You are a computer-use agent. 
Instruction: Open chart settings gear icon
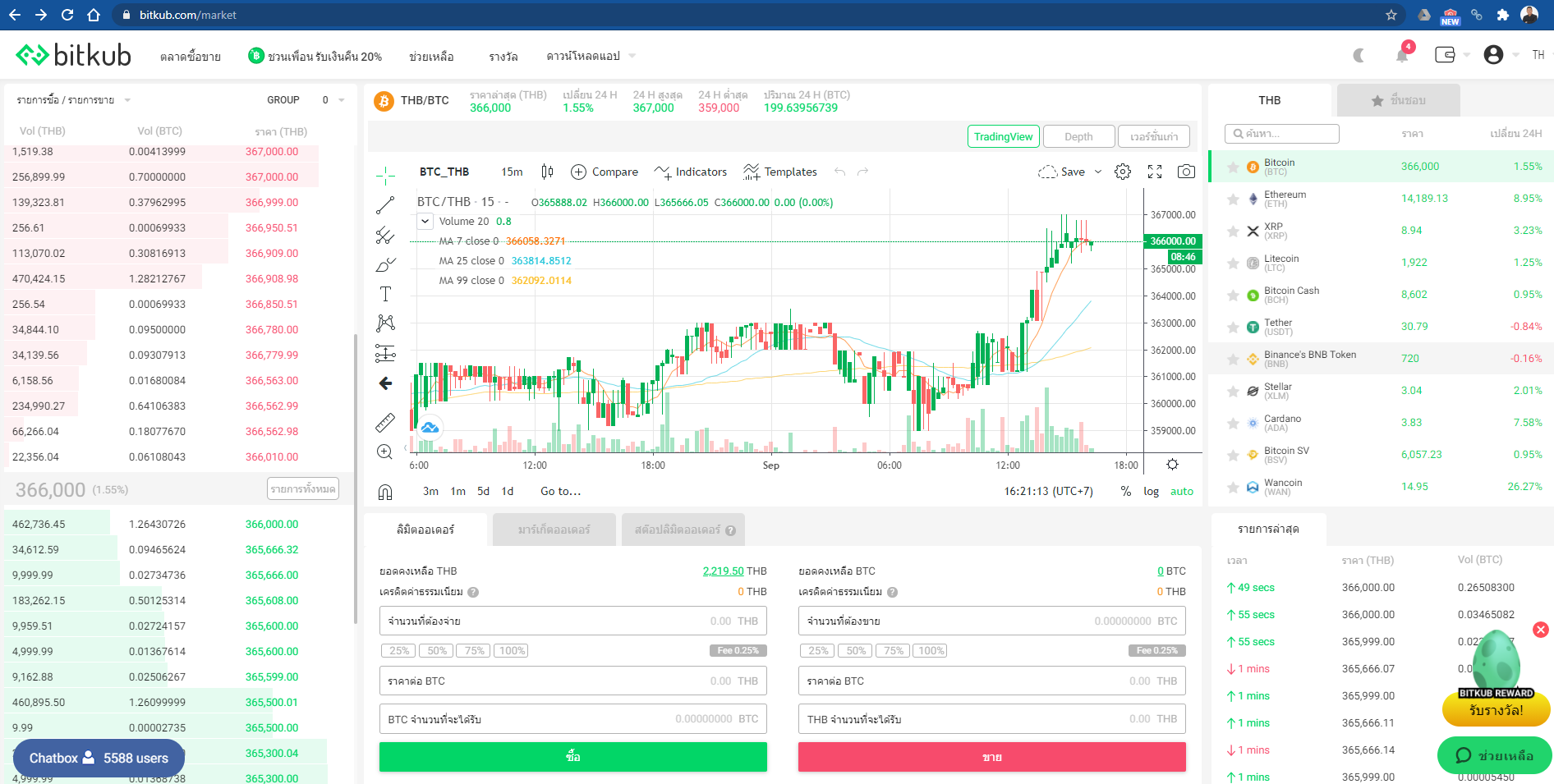(1123, 172)
